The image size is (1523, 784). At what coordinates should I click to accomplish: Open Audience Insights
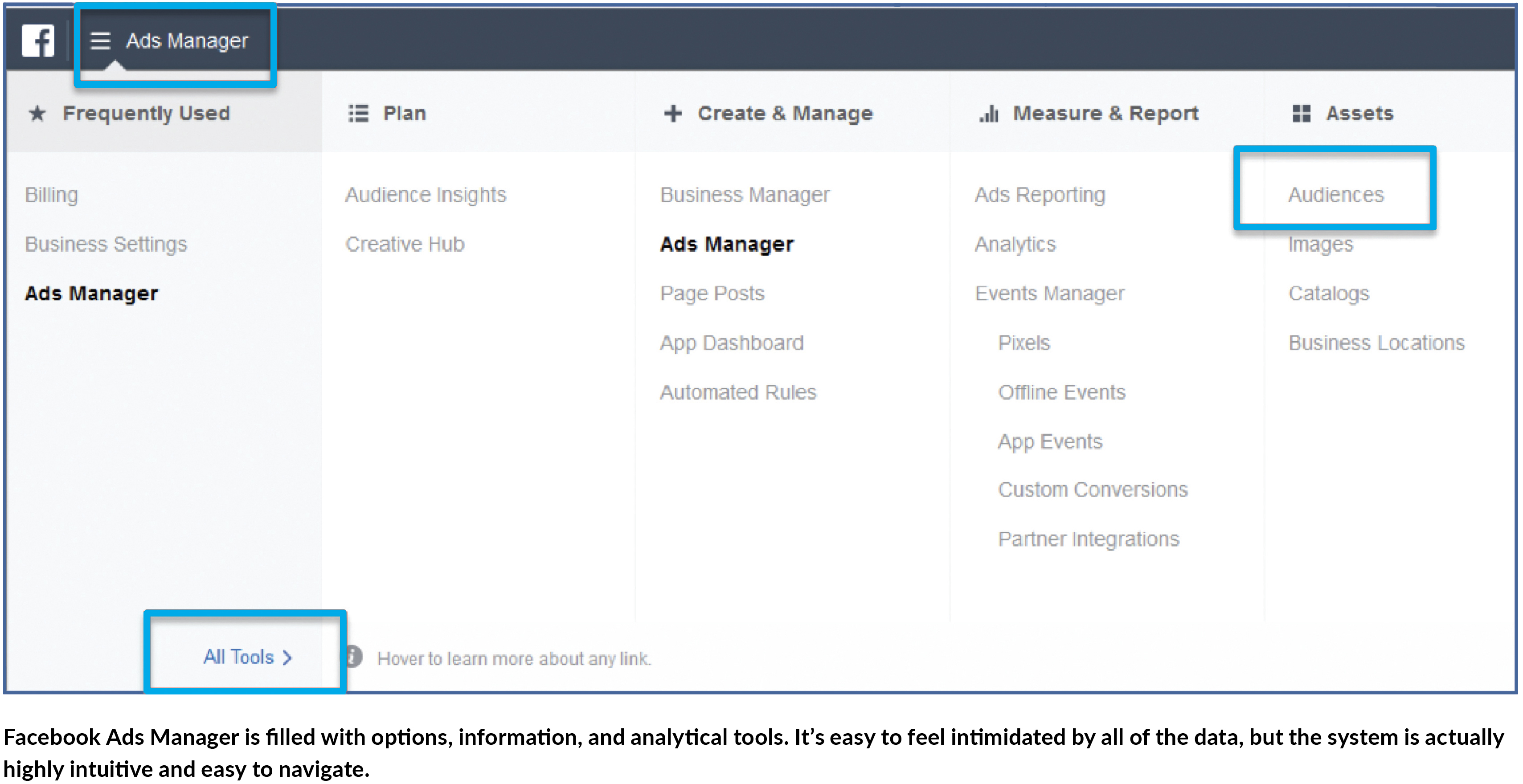tap(426, 195)
